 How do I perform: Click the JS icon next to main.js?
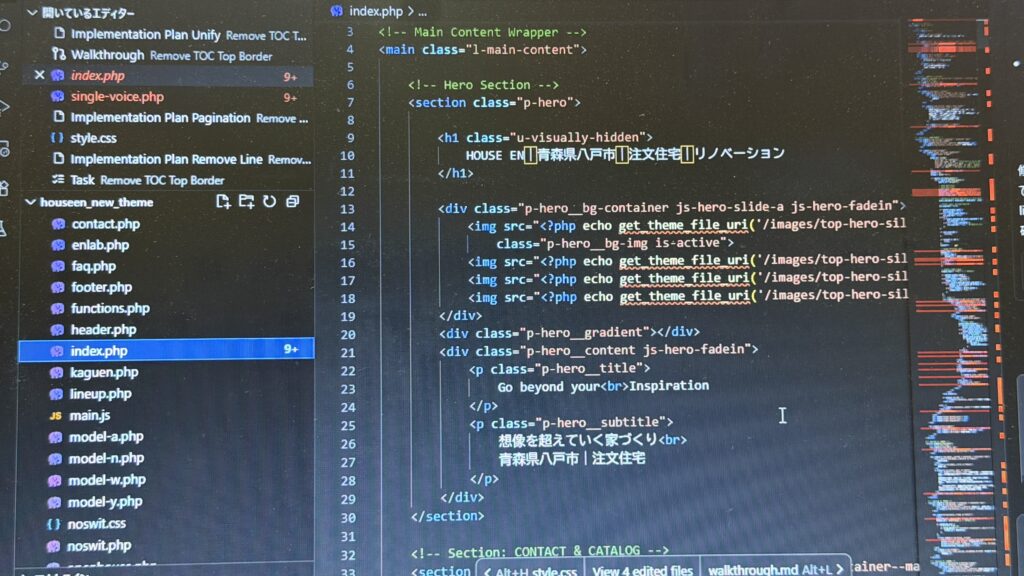[x=56, y=415]
